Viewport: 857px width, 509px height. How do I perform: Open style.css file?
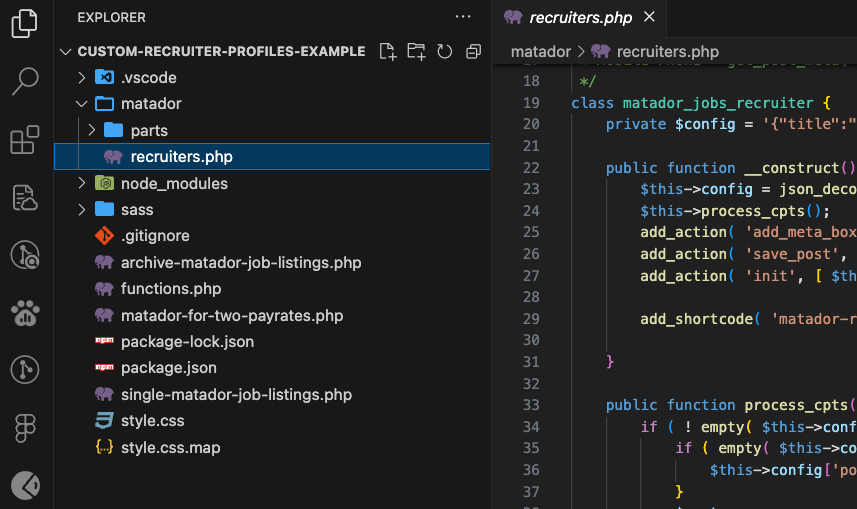pos(152,421)
